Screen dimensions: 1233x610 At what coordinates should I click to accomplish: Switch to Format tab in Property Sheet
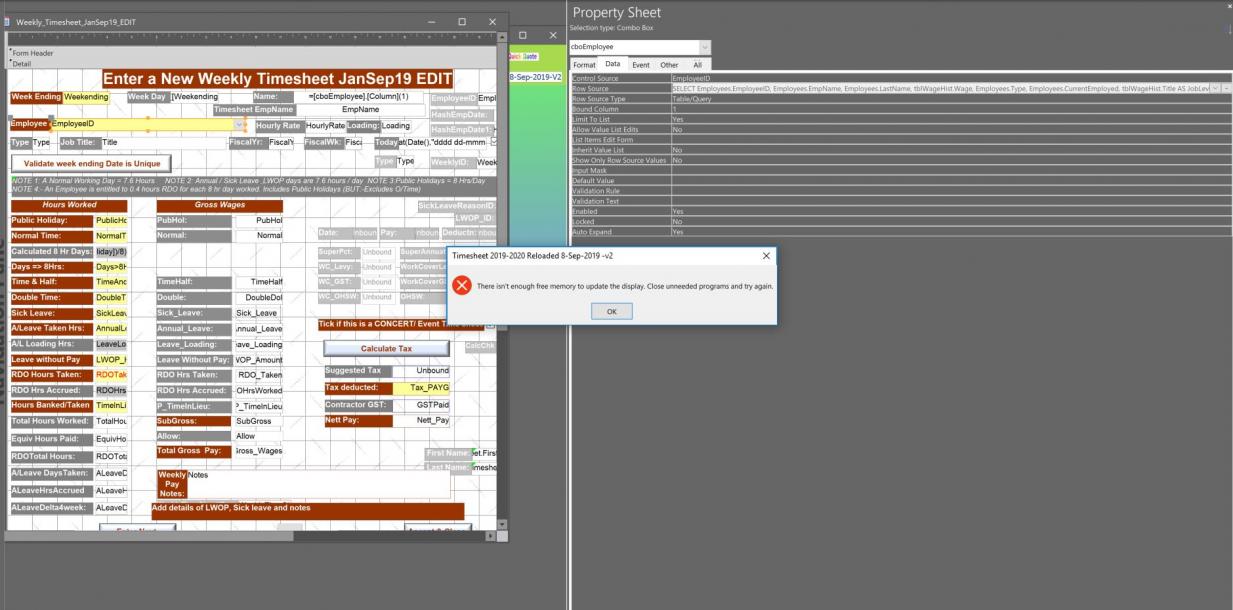(584, 65)
